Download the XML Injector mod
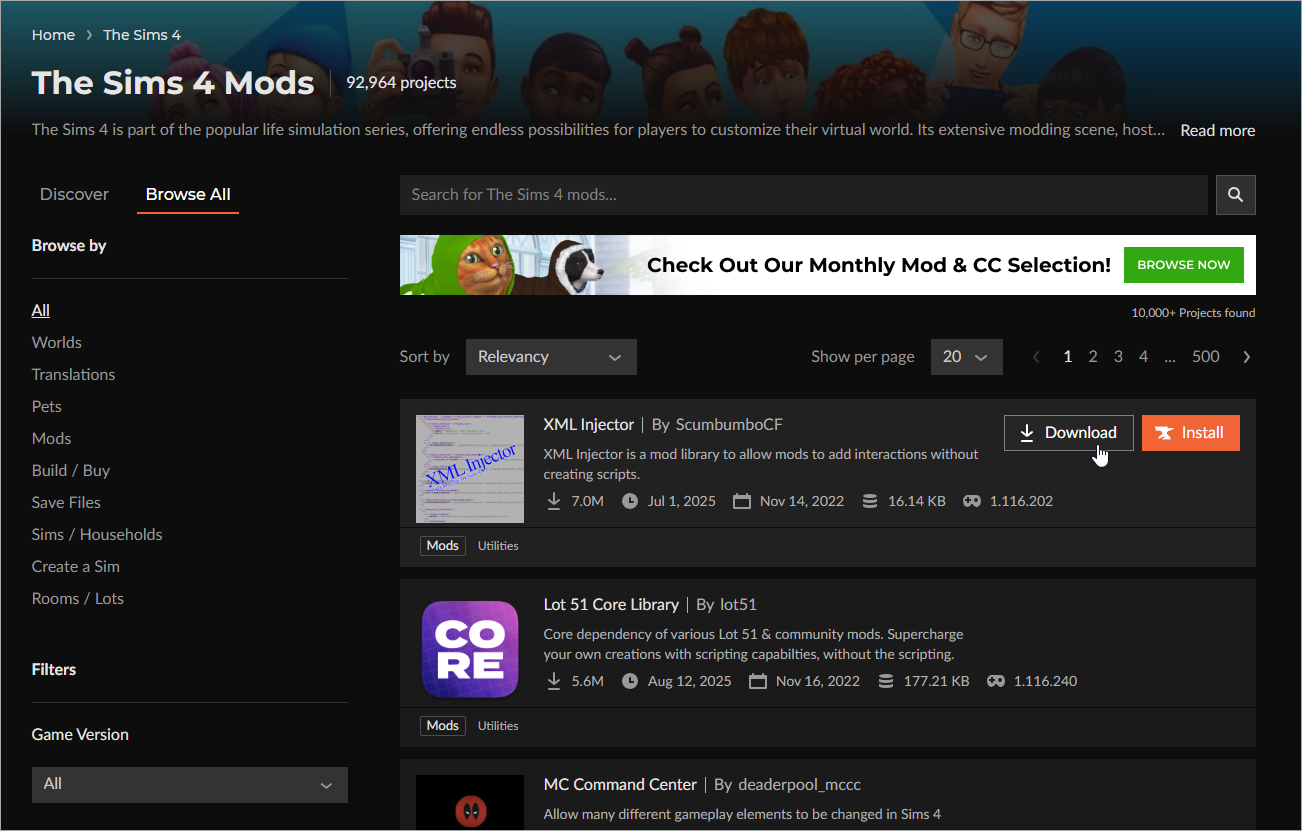 pyautogui.click(x=1068, y=433)
